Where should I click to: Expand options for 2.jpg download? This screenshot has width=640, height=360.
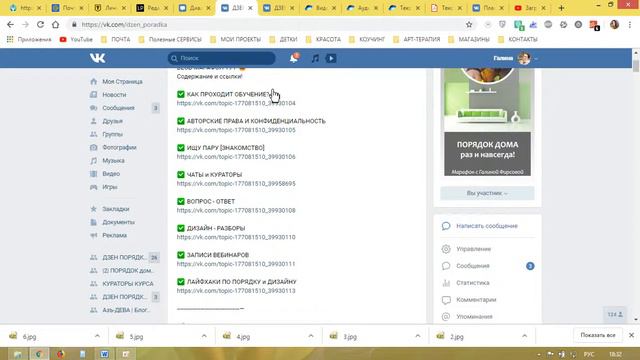[524, 336]
